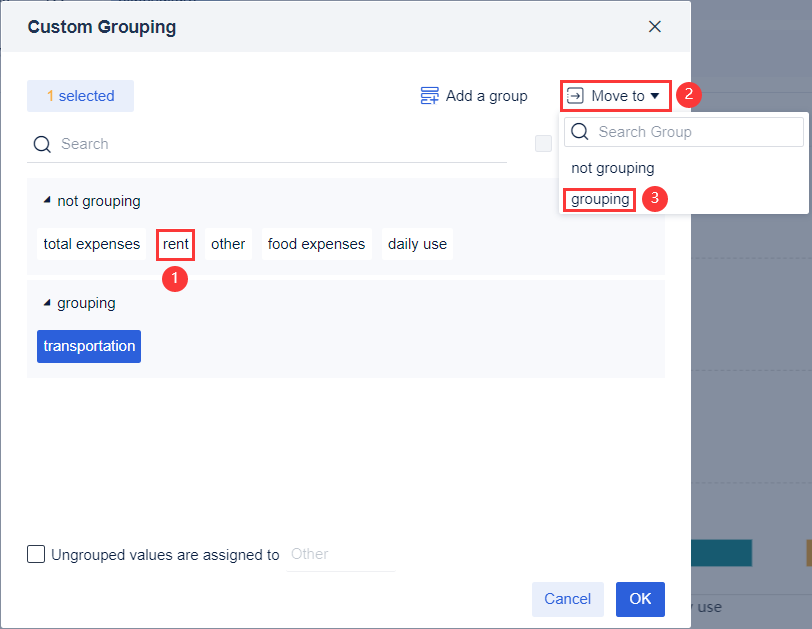Deselect the 'transportation' tag
812x629 pixels.
tap(89, 346)
